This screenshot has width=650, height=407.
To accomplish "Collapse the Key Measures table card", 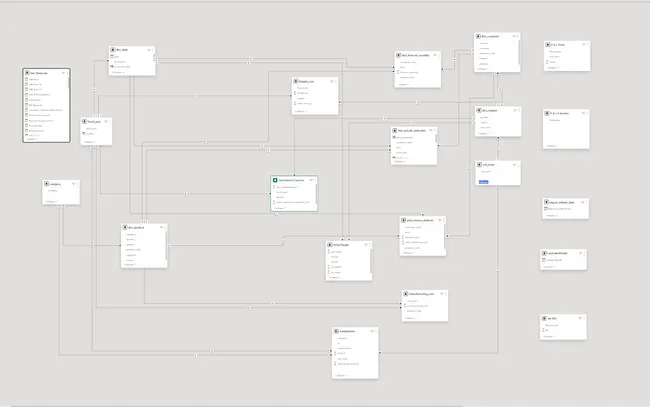I will pos(32,139).
